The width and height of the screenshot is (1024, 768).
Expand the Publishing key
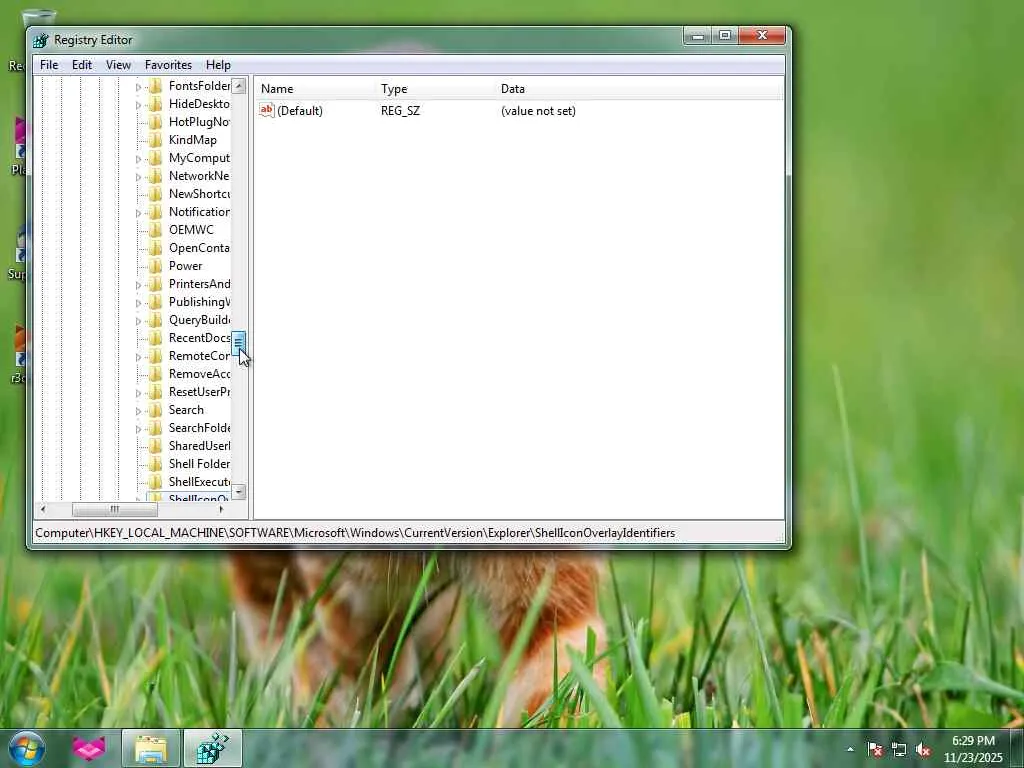(x=138, y=303)
